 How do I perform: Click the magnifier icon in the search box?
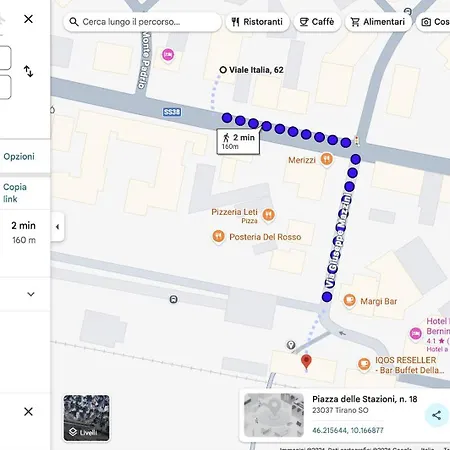point(74,22)
